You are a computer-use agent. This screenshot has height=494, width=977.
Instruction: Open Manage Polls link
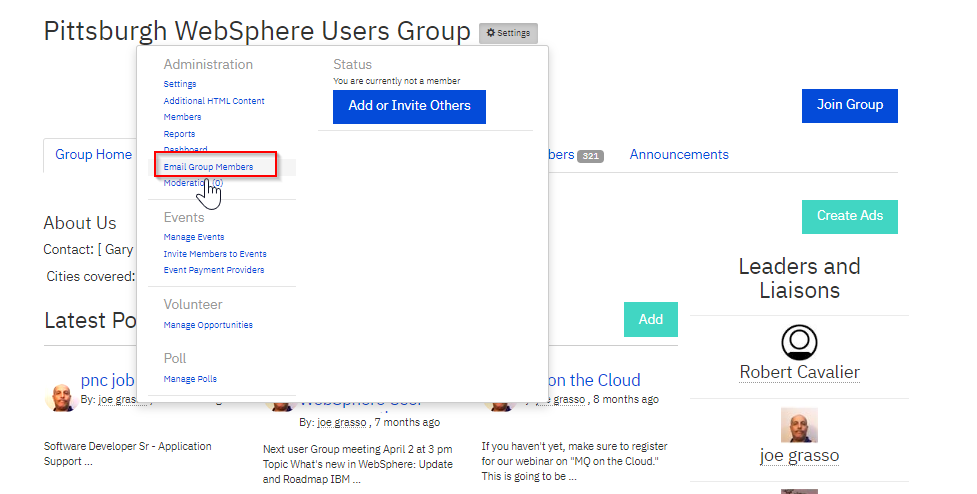190,379
